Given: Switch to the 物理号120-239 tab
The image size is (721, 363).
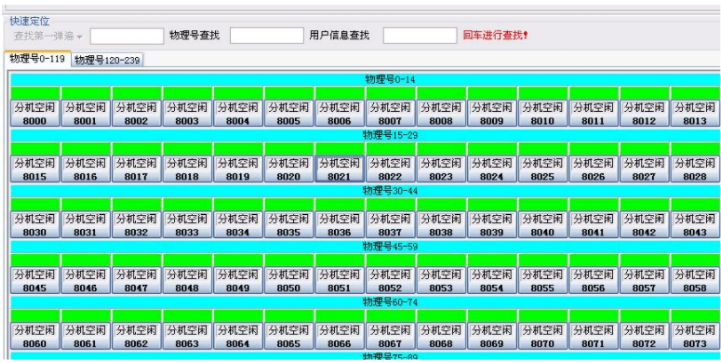Looking at the screenshot, I should (x=107, y=60).
